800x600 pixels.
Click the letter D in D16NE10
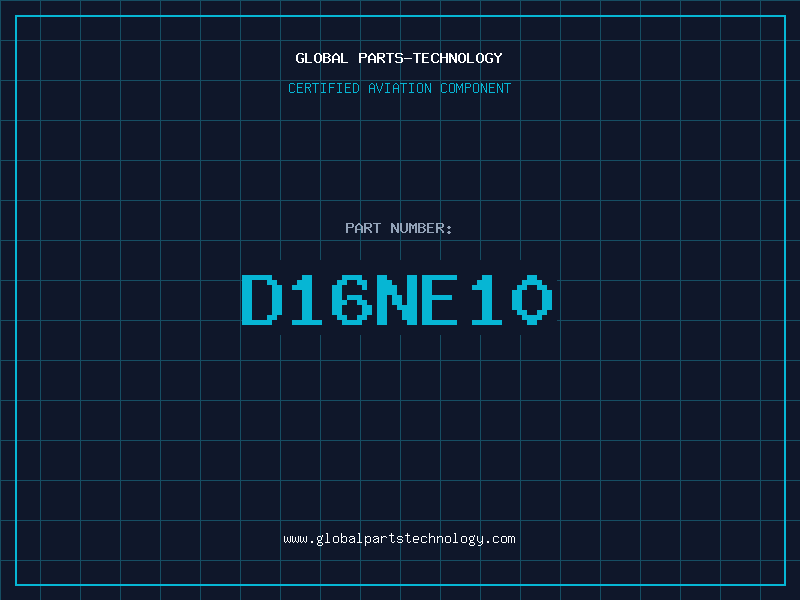262,299
